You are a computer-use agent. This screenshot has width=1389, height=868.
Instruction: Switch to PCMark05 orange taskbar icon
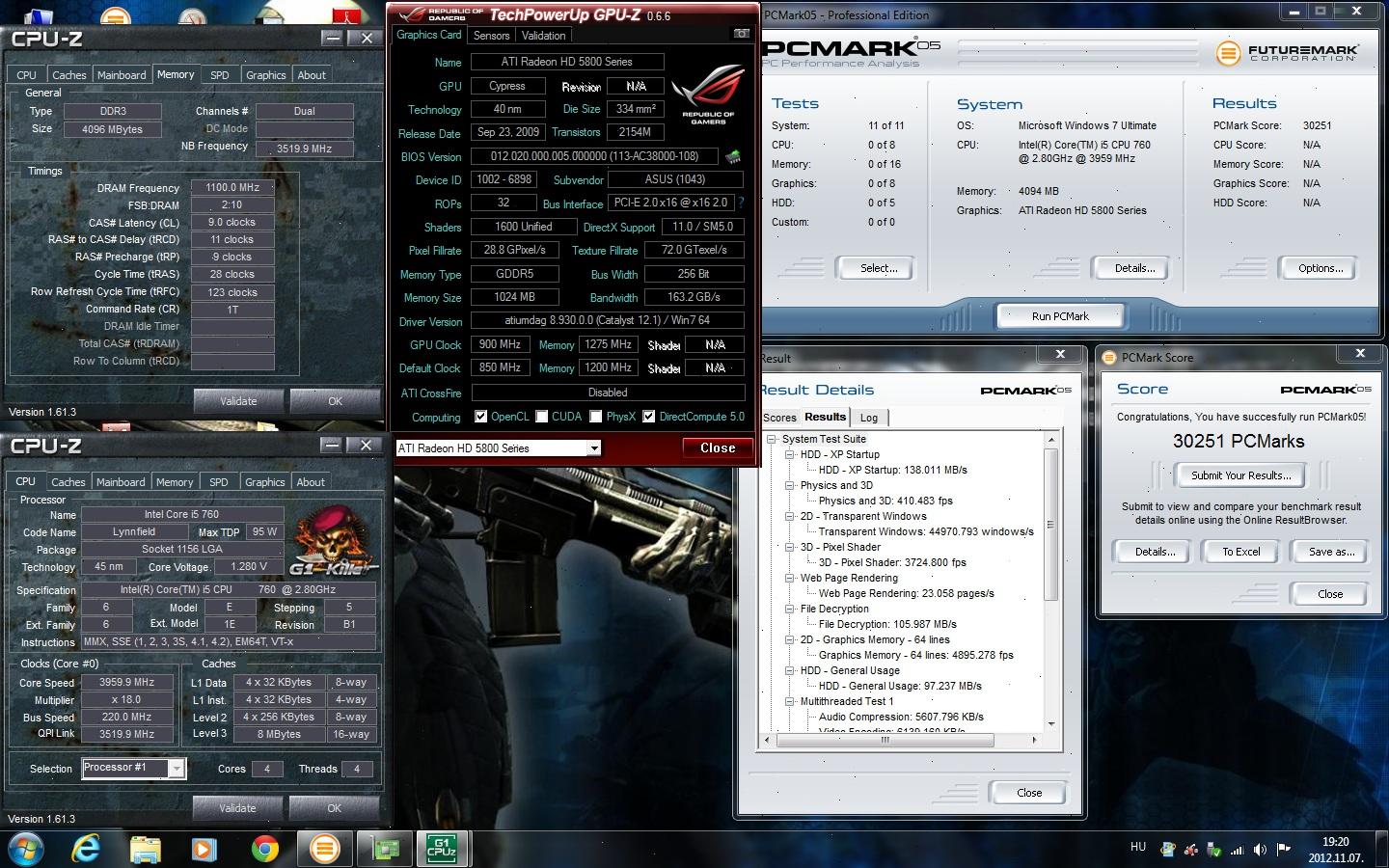(325, 849)
